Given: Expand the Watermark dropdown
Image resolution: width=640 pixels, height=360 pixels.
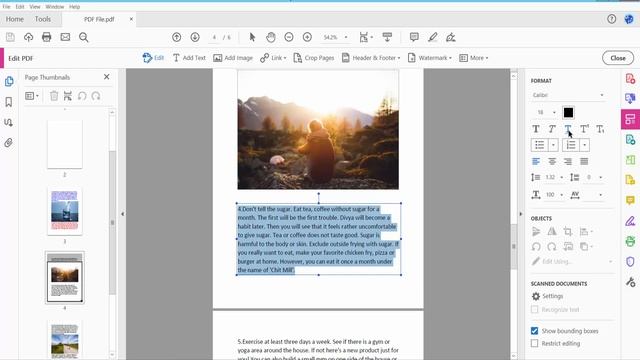Looking at the screenshot, I should (x=450, y=58).
